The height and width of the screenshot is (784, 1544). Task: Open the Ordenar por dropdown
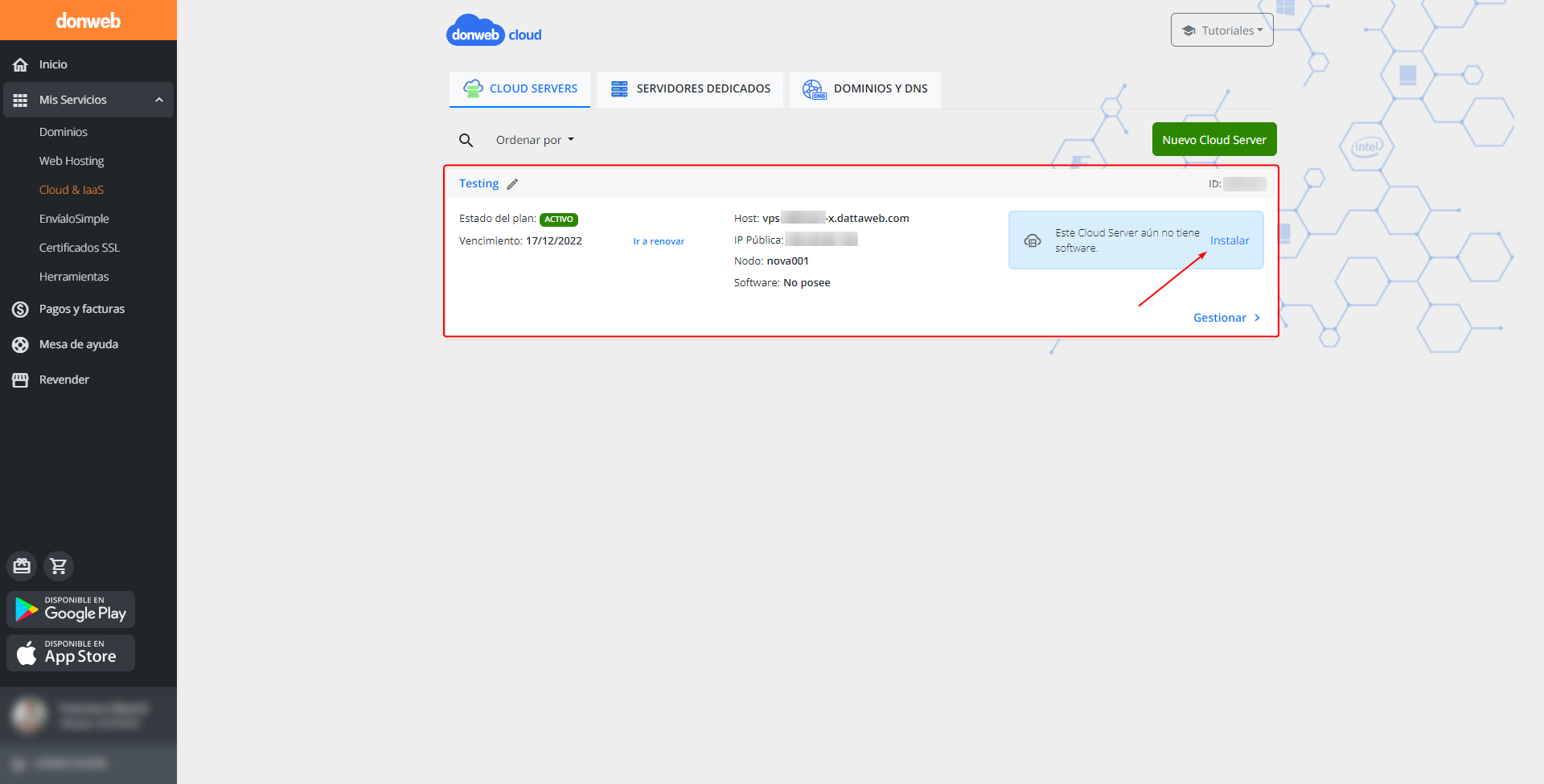(x=535, y=140)
